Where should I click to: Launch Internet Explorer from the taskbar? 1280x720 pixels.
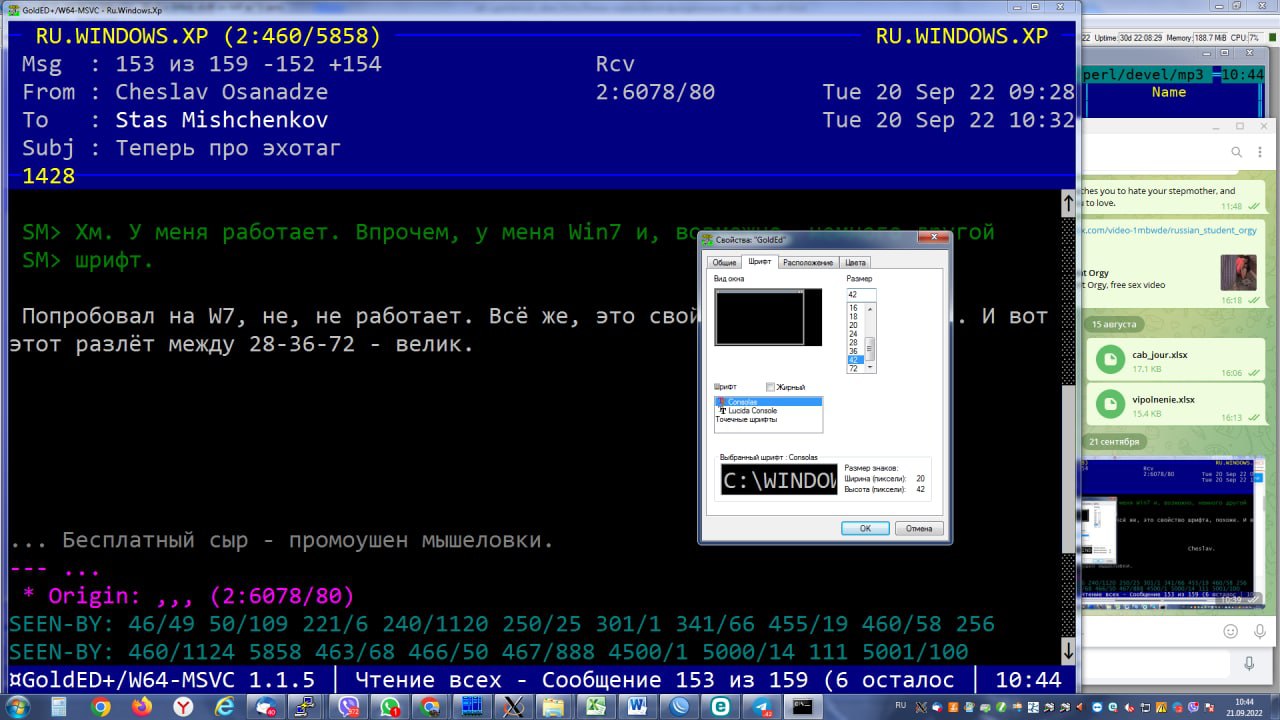coord(225,707)
